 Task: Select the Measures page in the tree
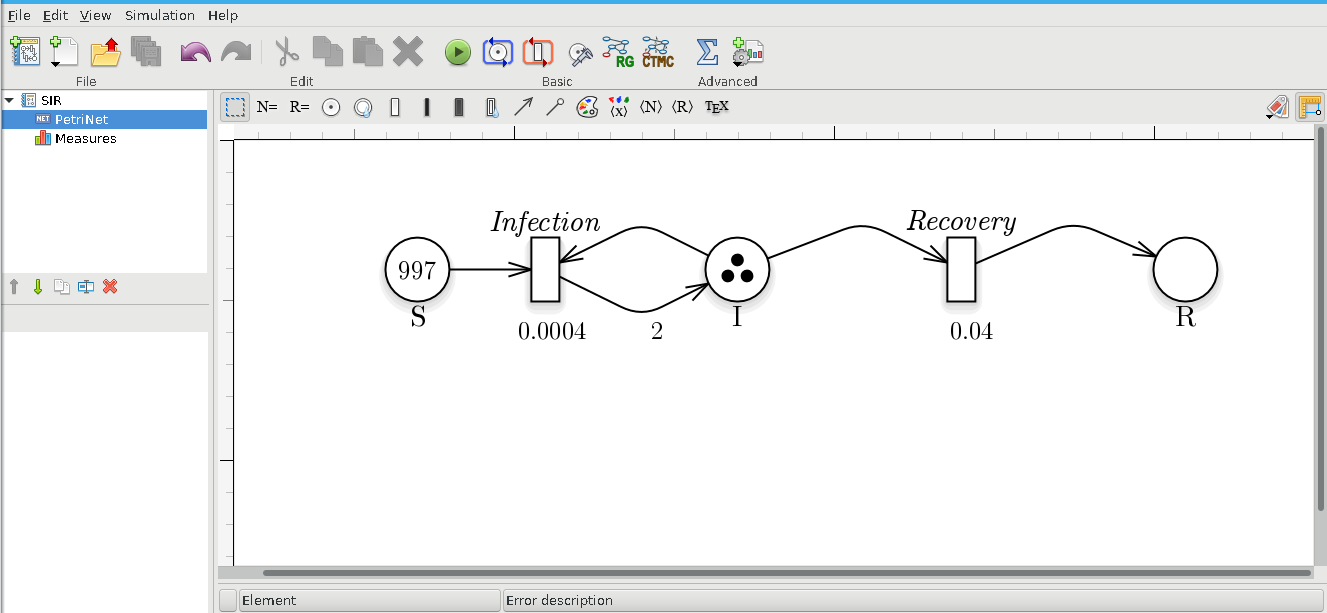[x=85, y=139]
